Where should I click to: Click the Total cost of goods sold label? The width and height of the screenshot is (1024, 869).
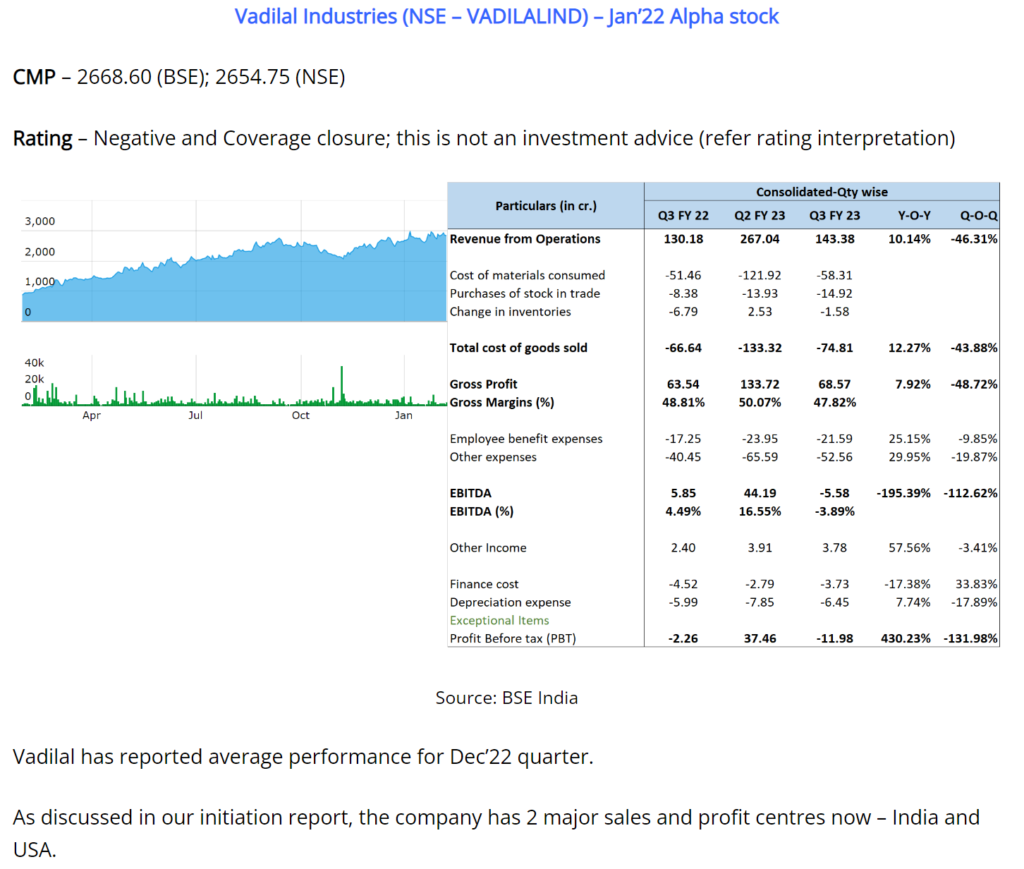click(x=519, y=348)
